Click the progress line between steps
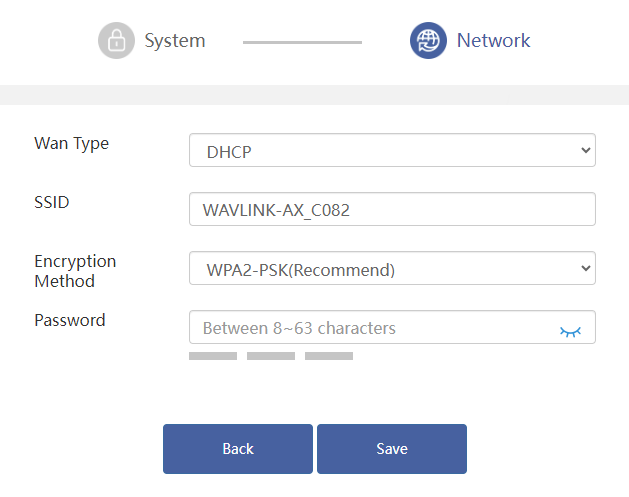 302,42
